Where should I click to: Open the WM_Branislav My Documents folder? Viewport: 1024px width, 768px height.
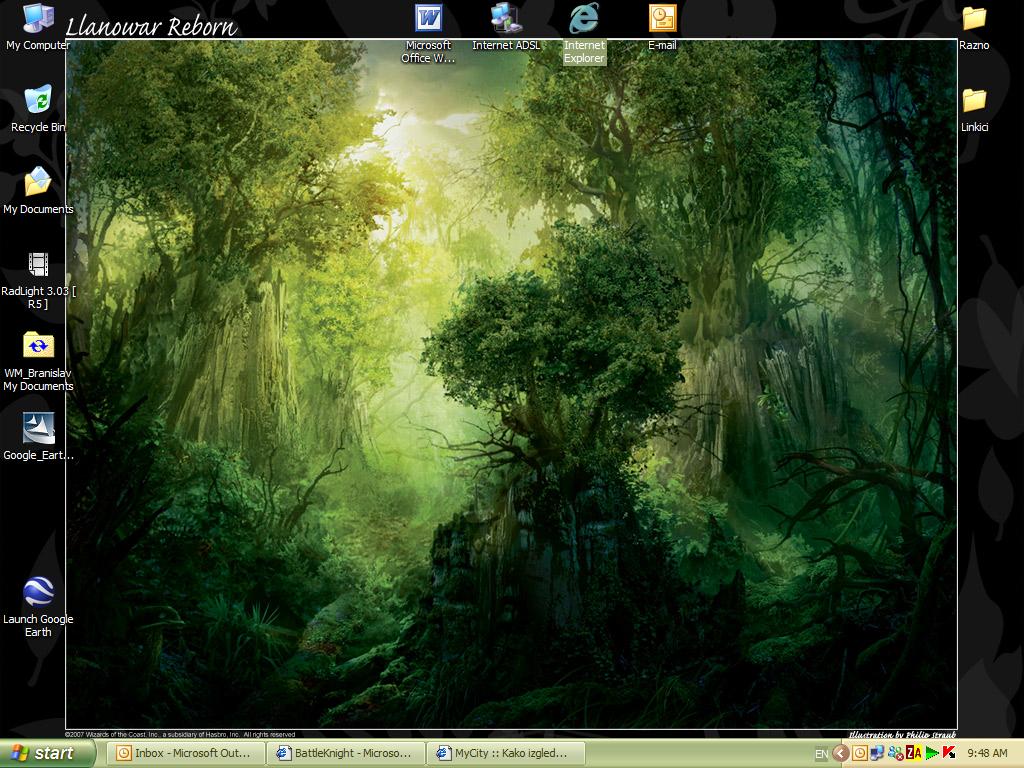[x=38, y=347]
